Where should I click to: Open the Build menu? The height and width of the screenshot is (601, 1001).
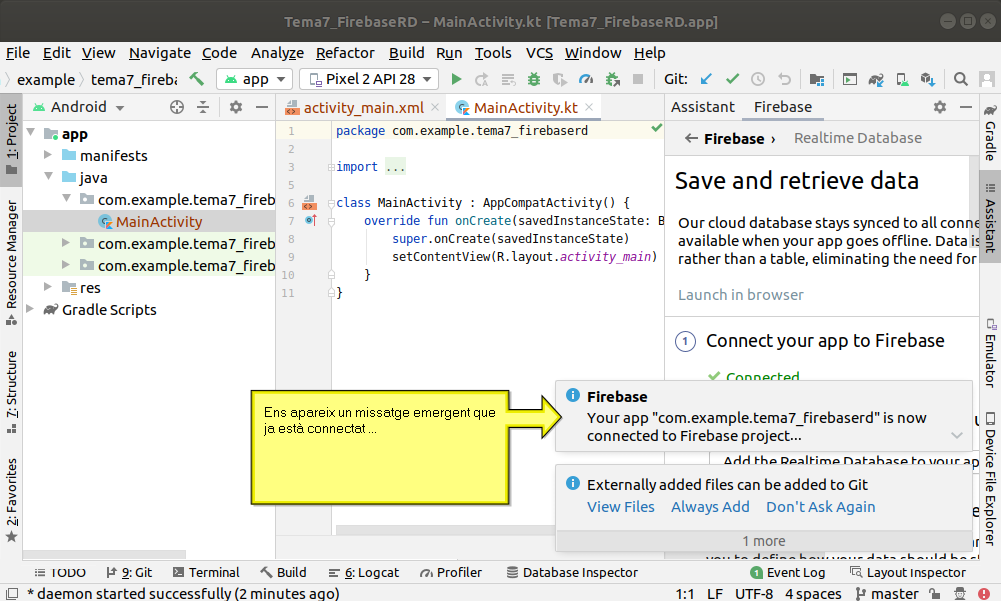407,53
